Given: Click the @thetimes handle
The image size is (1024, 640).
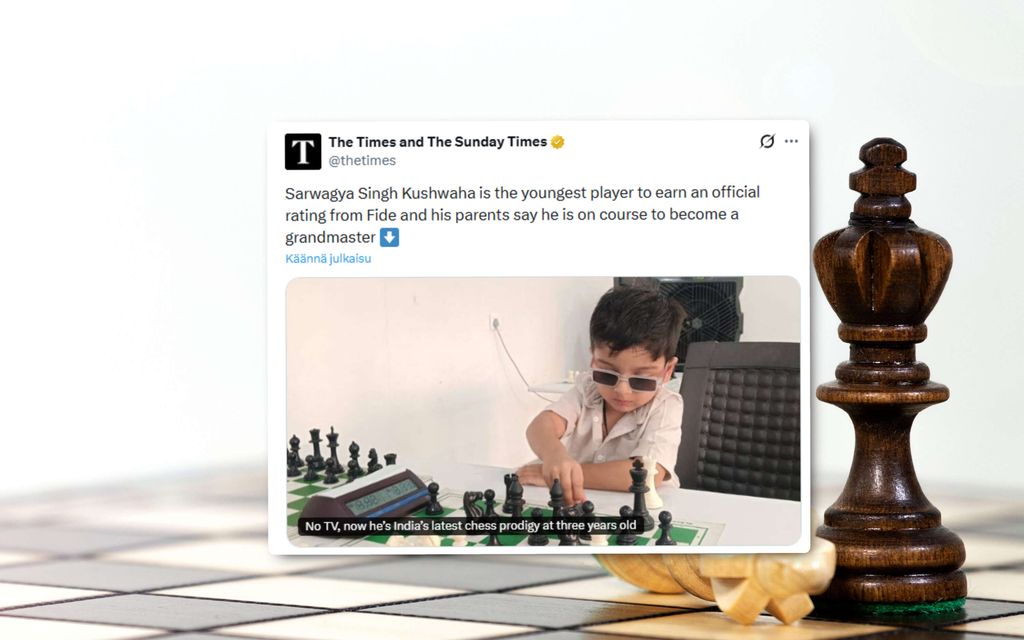Looking at the screenshot, I should click(362, 161).
